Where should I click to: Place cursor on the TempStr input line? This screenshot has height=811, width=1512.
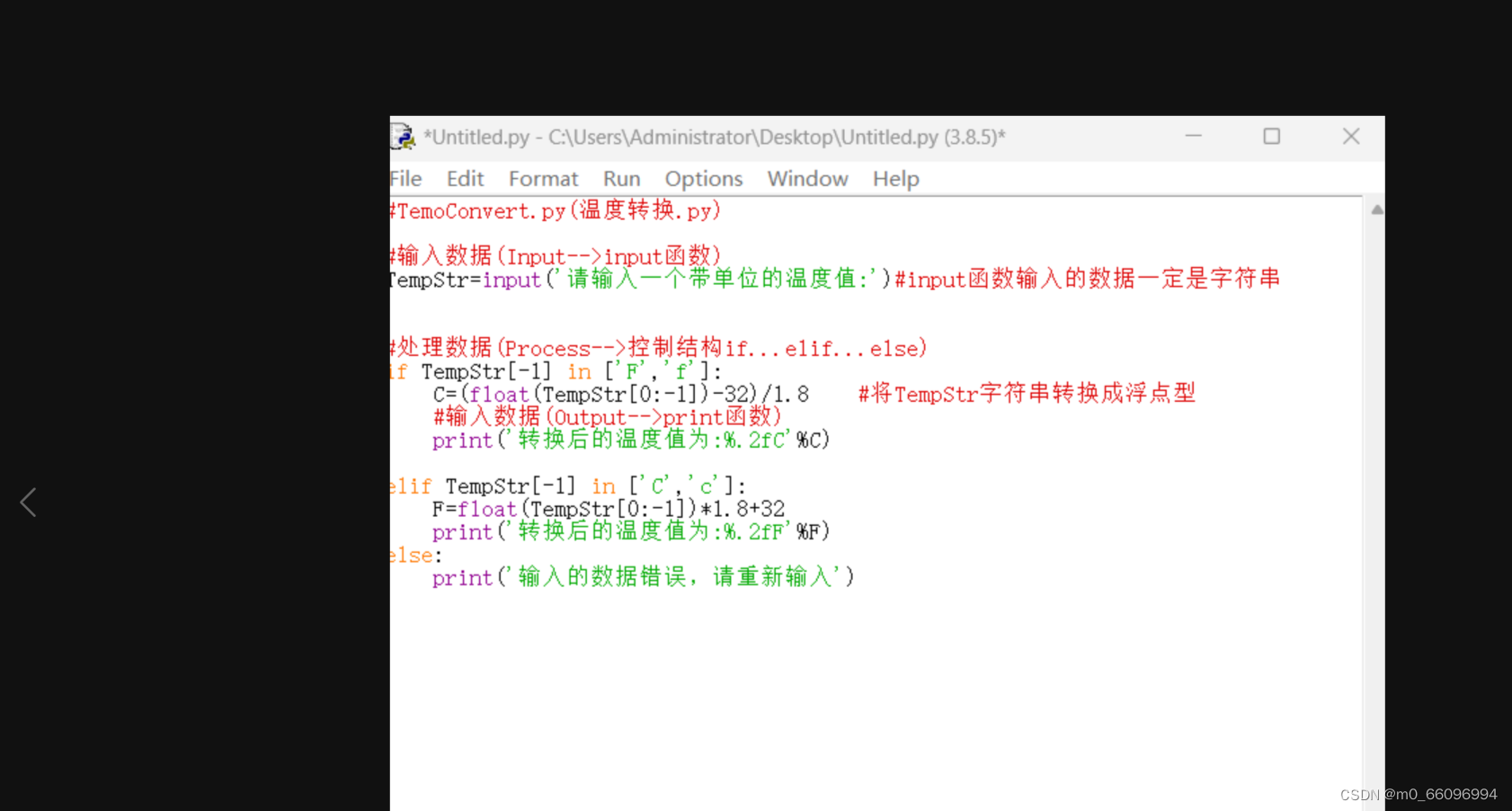click(629, 279)
